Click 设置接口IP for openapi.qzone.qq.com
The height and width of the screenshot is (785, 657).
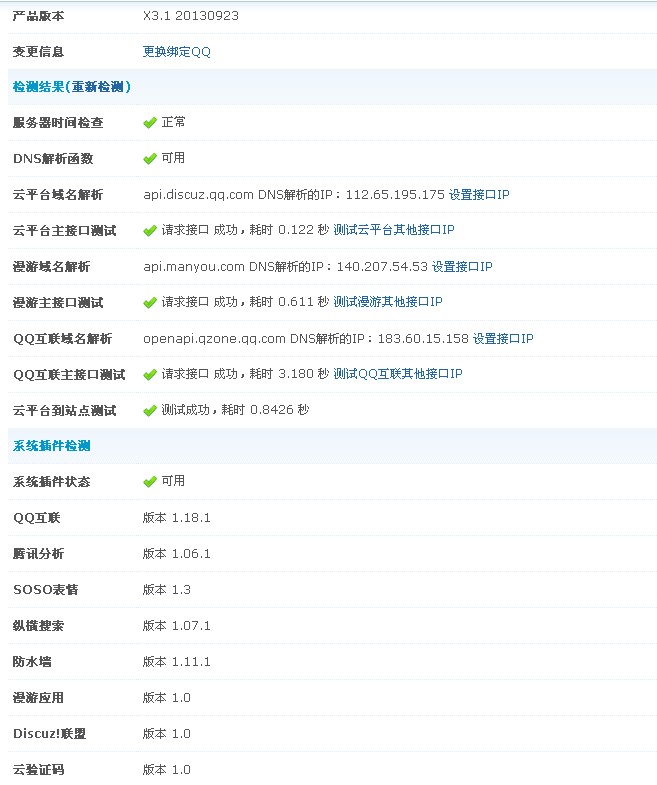click(x=503, y=339)
